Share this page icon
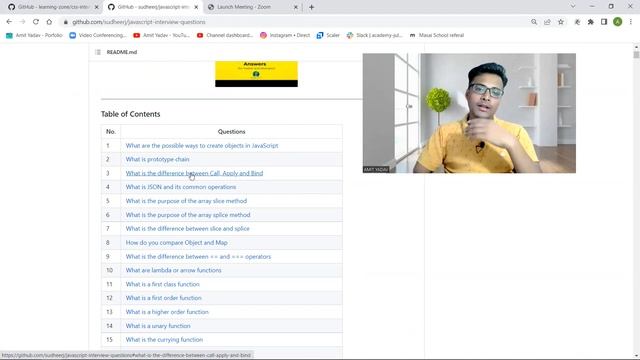Viewport: 640px width, 360px height. pos(547,22)
